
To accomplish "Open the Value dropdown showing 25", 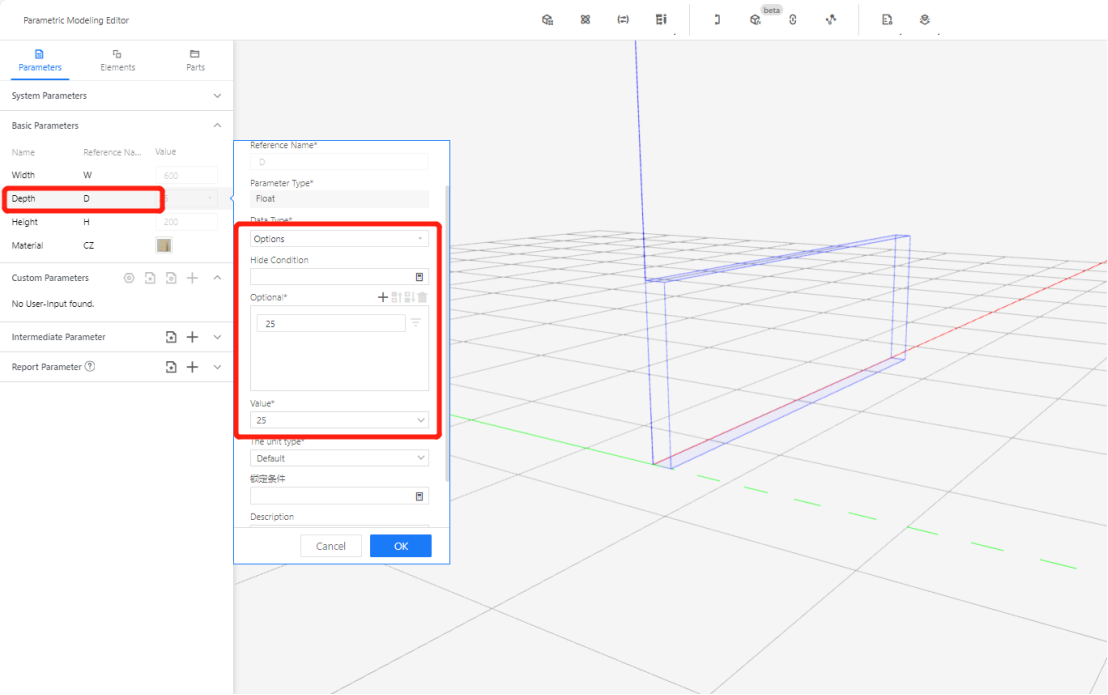I will [339, 421].
